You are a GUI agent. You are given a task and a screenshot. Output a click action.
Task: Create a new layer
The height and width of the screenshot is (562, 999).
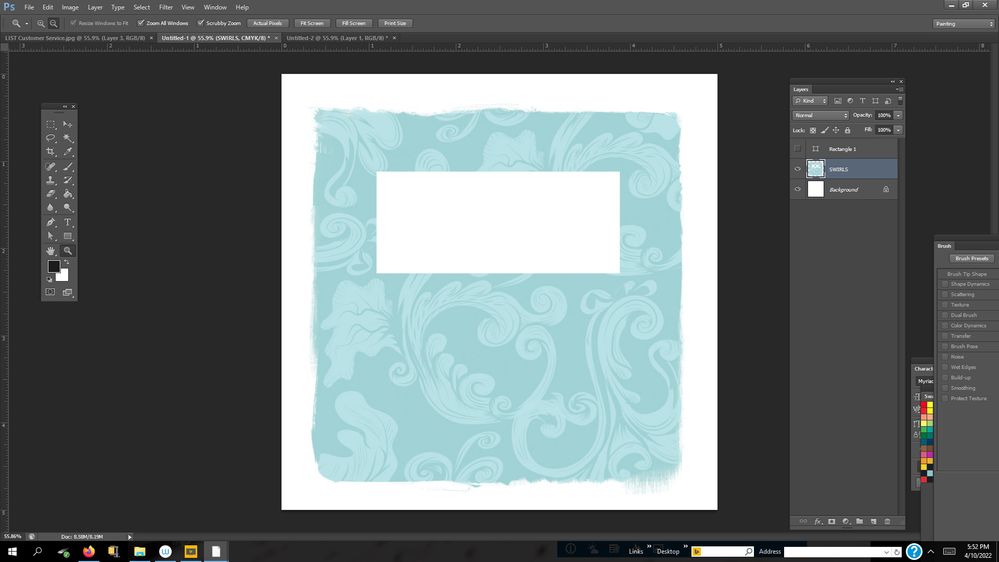873,521
